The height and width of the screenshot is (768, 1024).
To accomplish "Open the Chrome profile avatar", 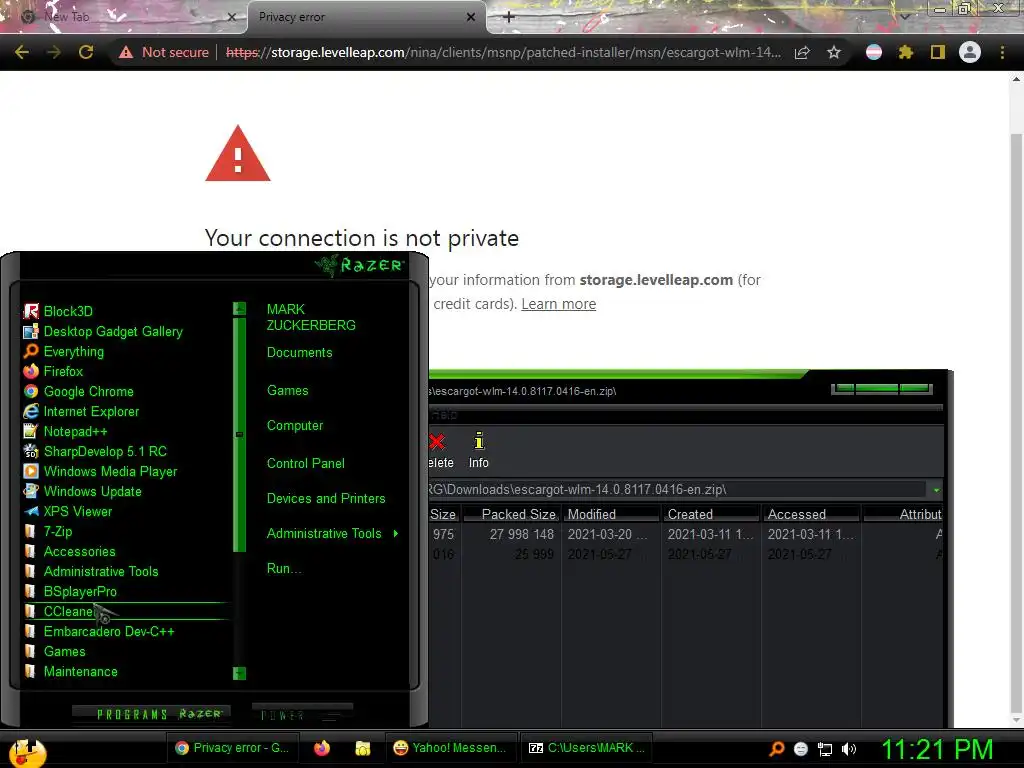I will (970, 52).
